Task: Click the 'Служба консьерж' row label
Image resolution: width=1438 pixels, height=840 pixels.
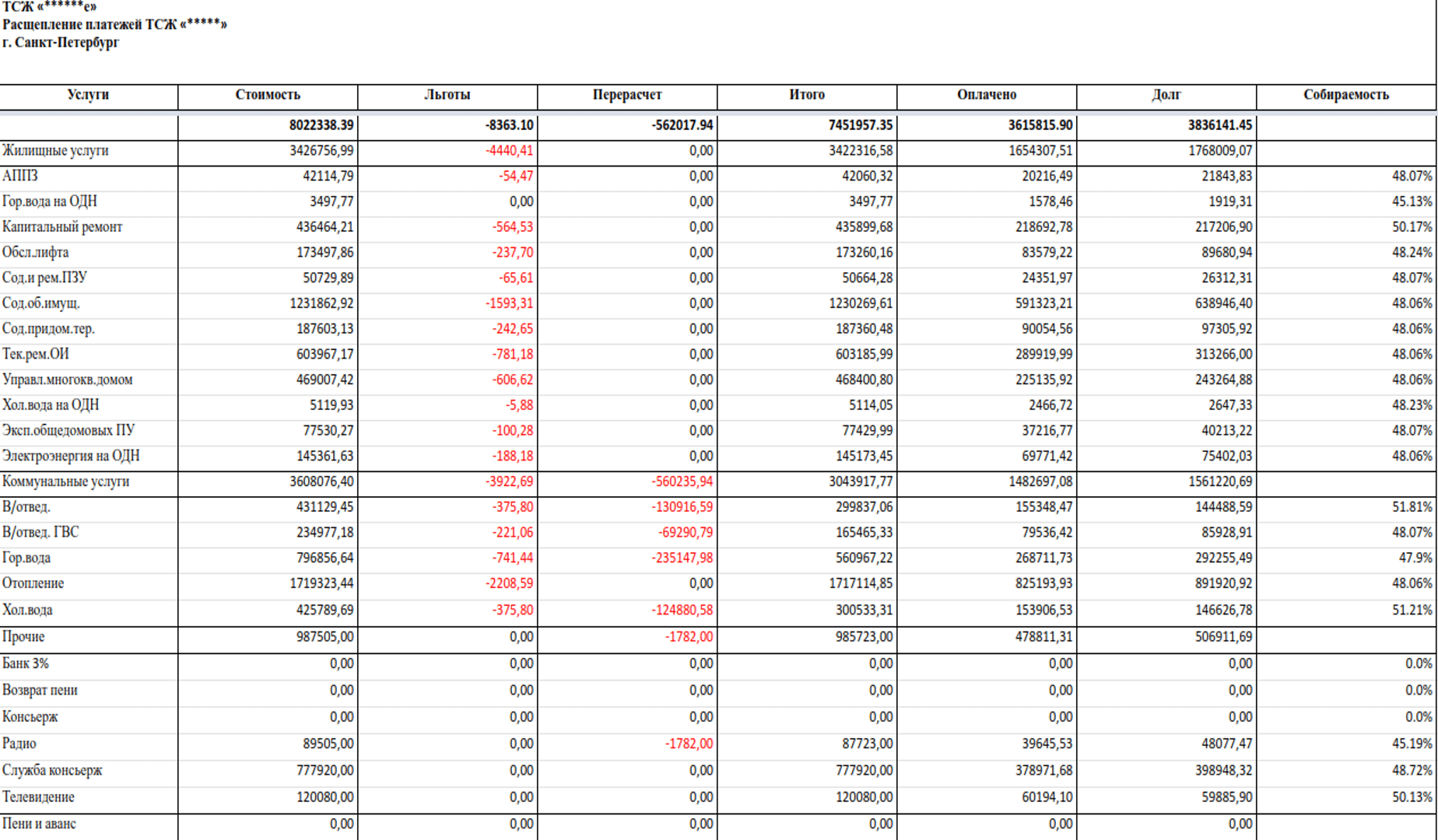Action: [x=52, y=771]
